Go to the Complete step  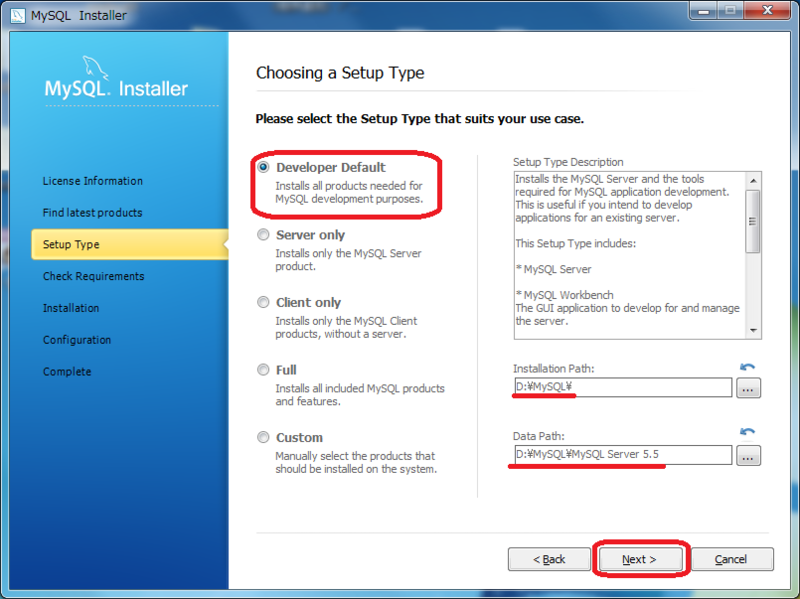pos(67,371)
